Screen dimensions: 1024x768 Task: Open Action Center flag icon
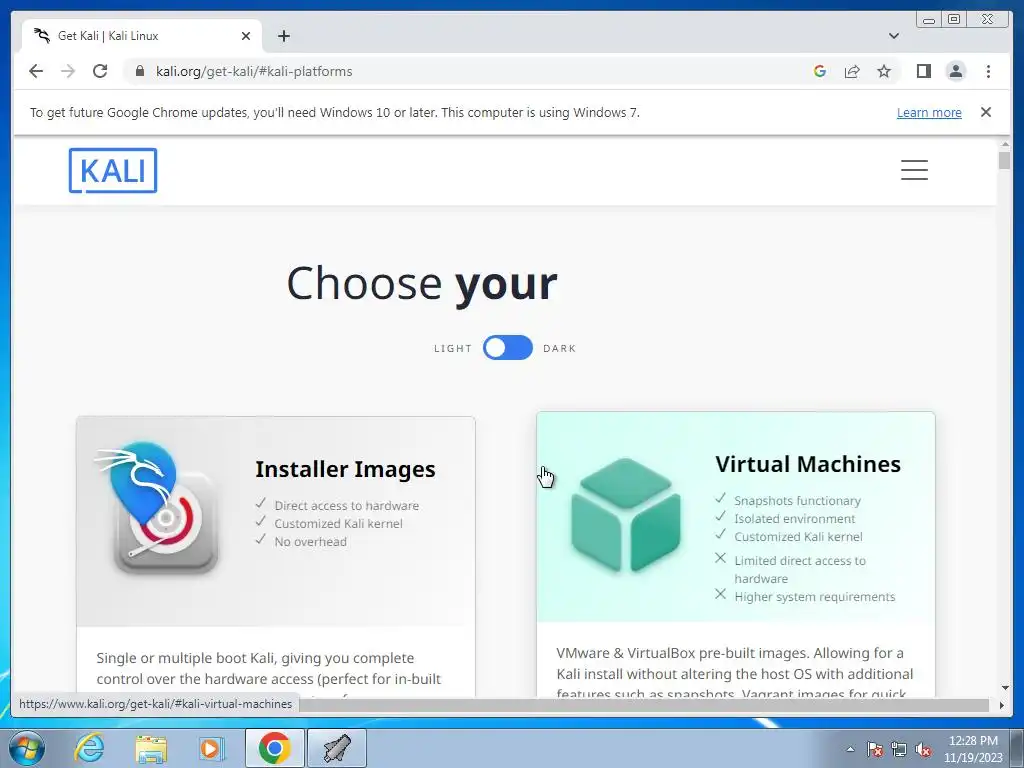875,749
